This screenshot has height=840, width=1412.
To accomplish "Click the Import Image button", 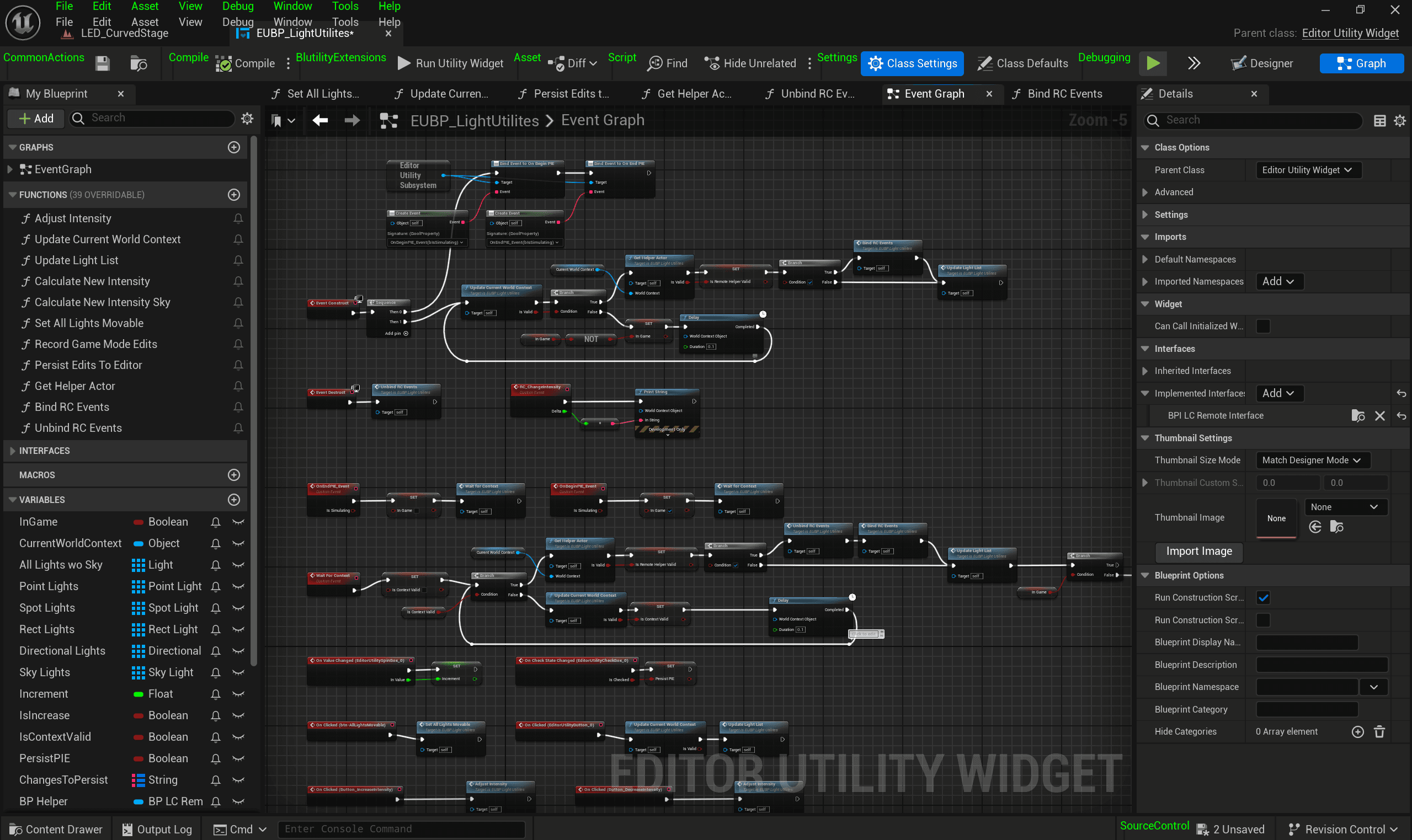I will 1198,552.
